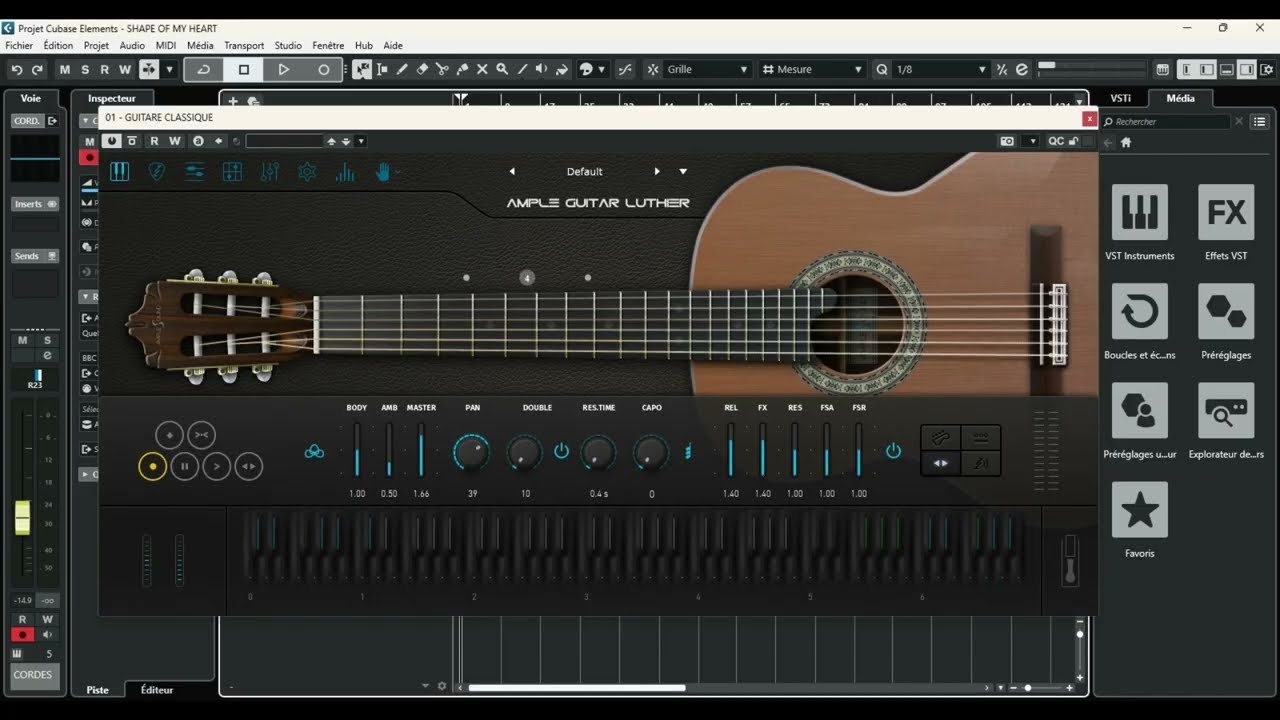Click the PAN knob in plugin
Screen dimensions: 1280x720
pyautogui.click(x=472, y=452)
